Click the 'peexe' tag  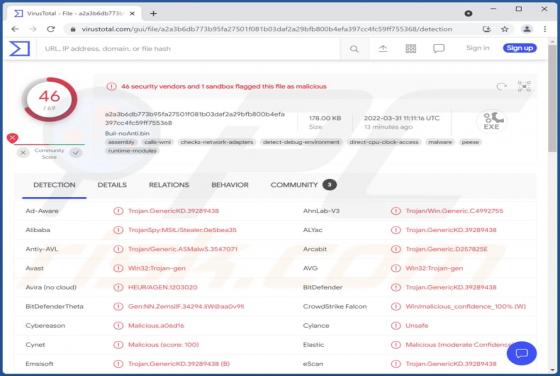tap(470, 142)
